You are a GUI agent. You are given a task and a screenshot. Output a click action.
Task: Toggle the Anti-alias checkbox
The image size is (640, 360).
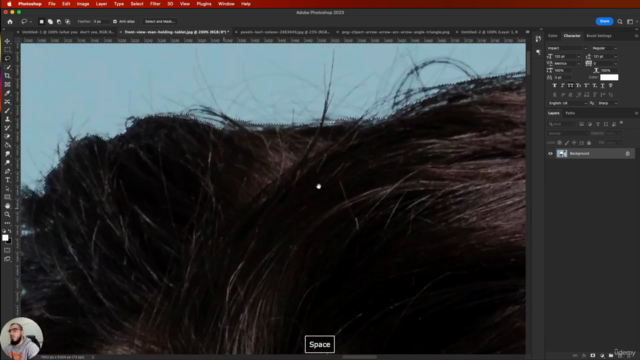click(115, 22)
